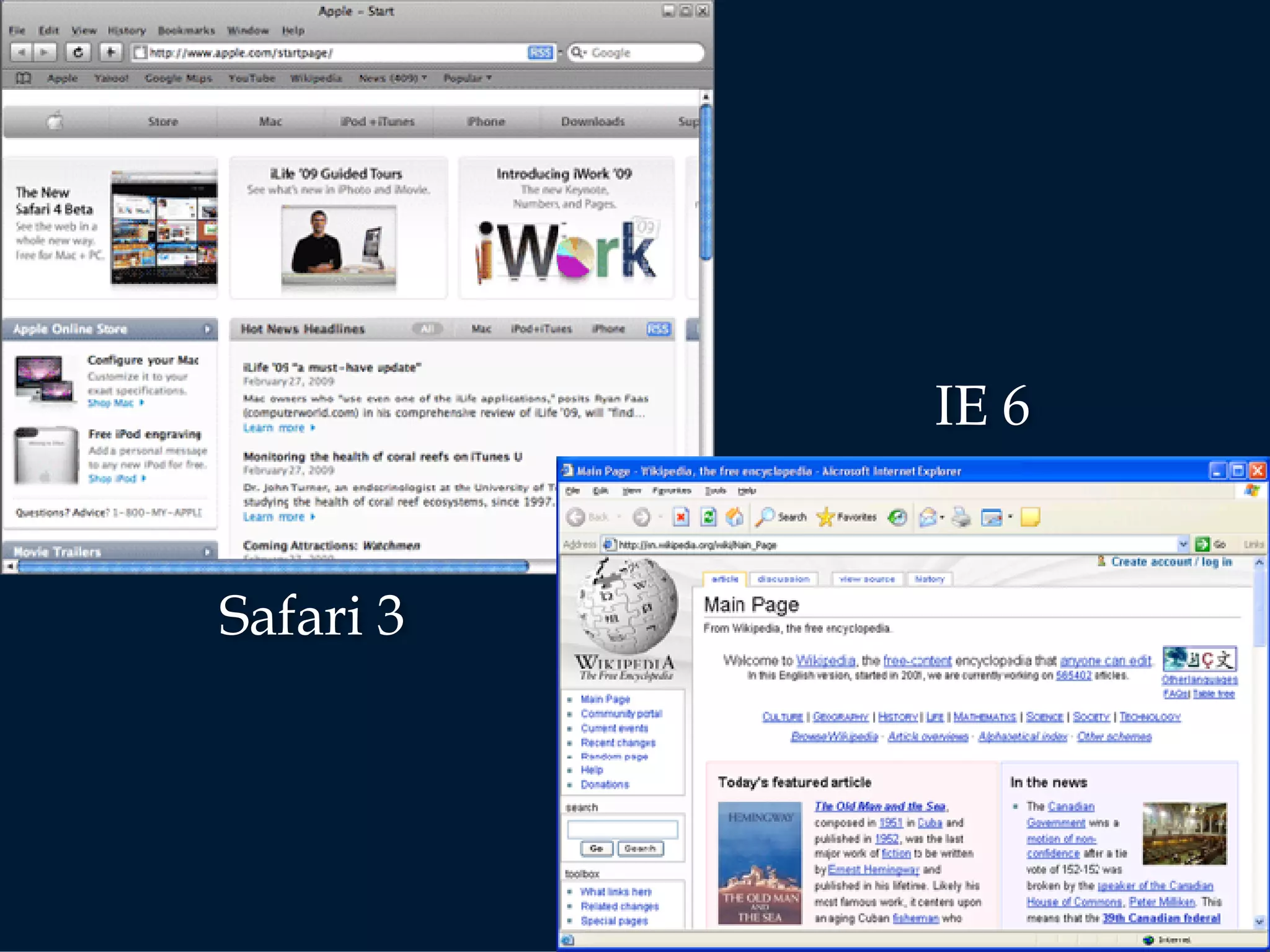The height and width of the screenshot is (952, 1270).
Task: Click the magnifier icon in Safari search field
Action: click(577, 53)
